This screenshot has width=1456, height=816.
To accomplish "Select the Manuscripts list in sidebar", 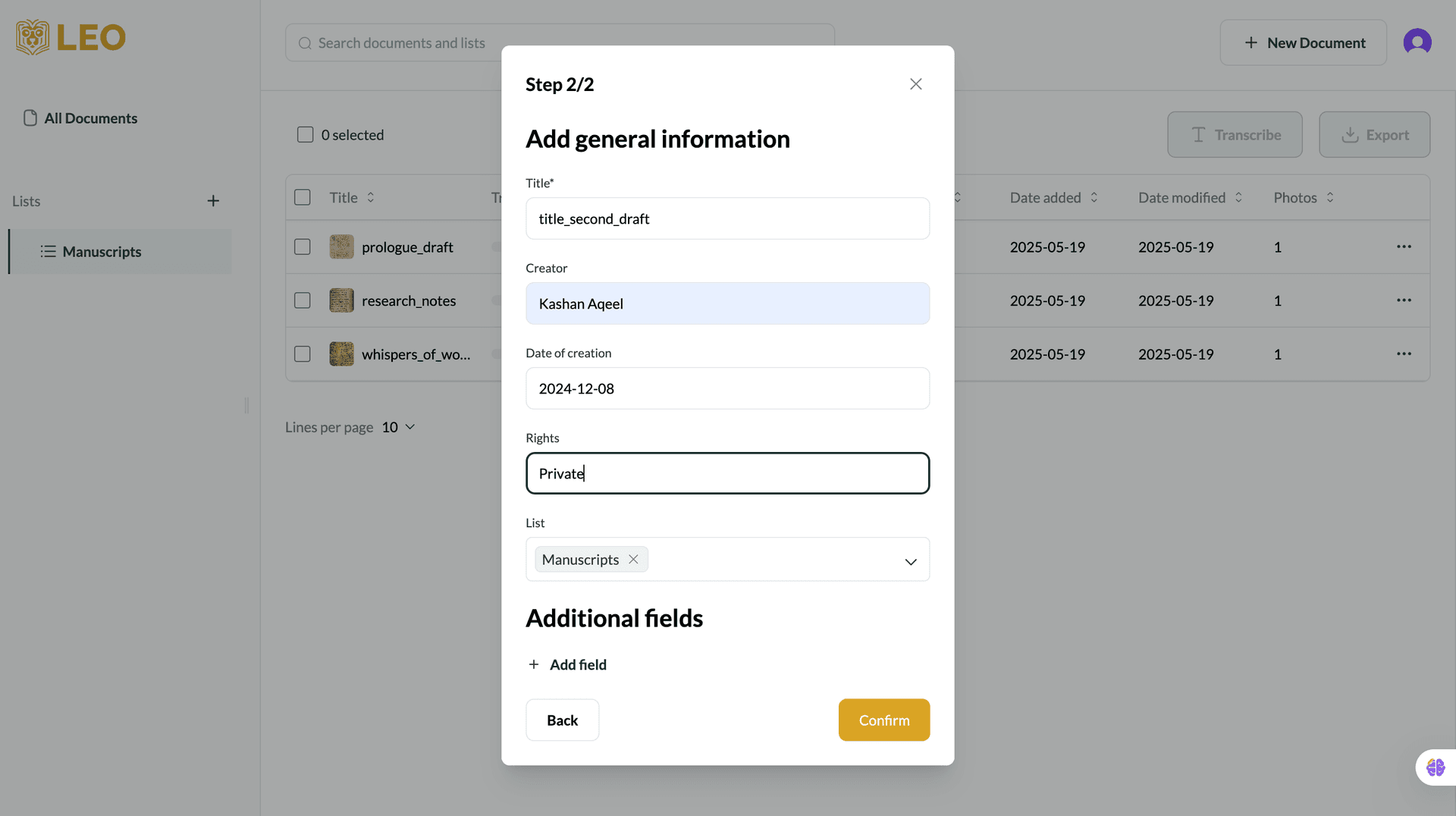I will 102,252.
